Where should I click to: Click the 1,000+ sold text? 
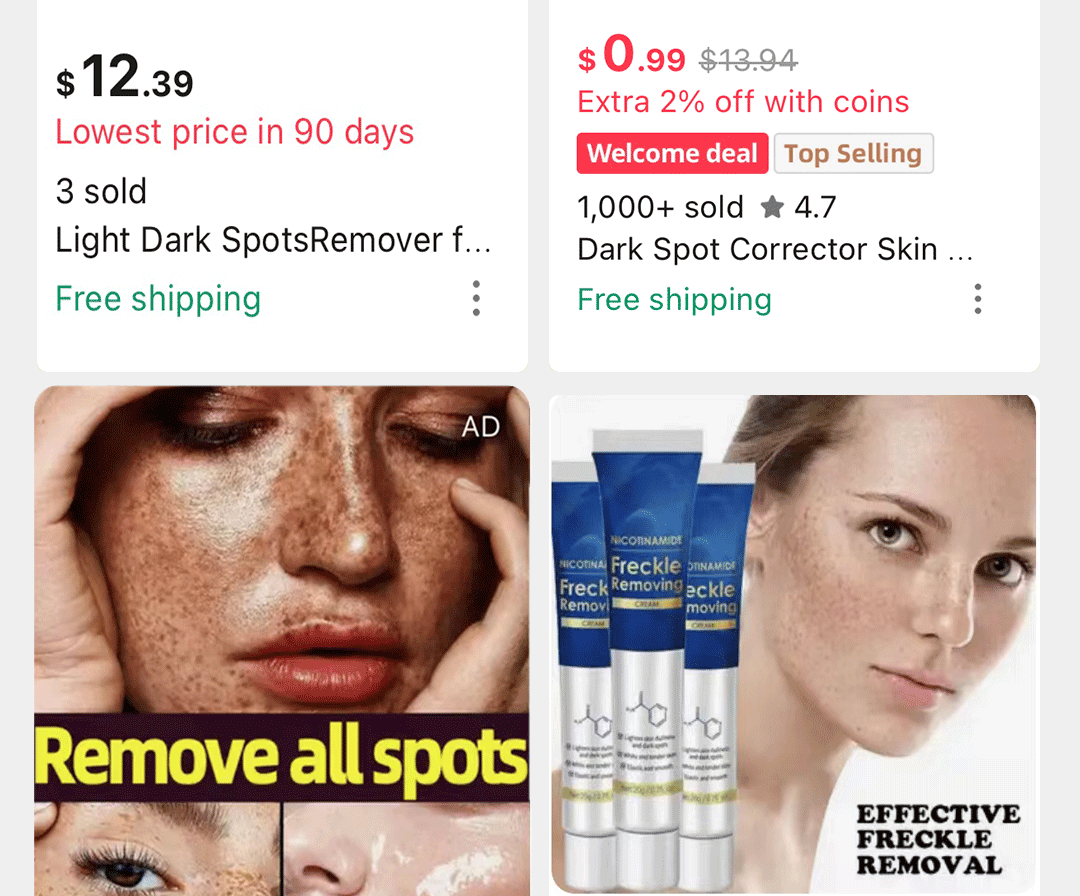pos(661,207)
